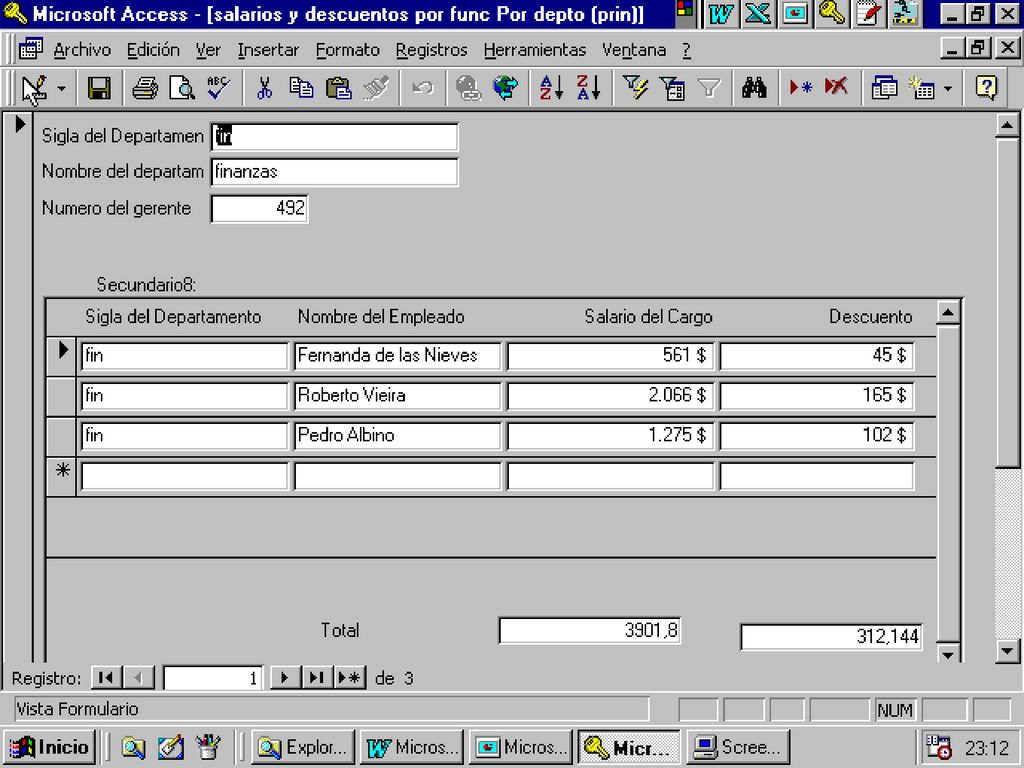The width and height of the screenshot is (1024, 768).
Task: Open the Ventana menu
Action: pos(634,50)
